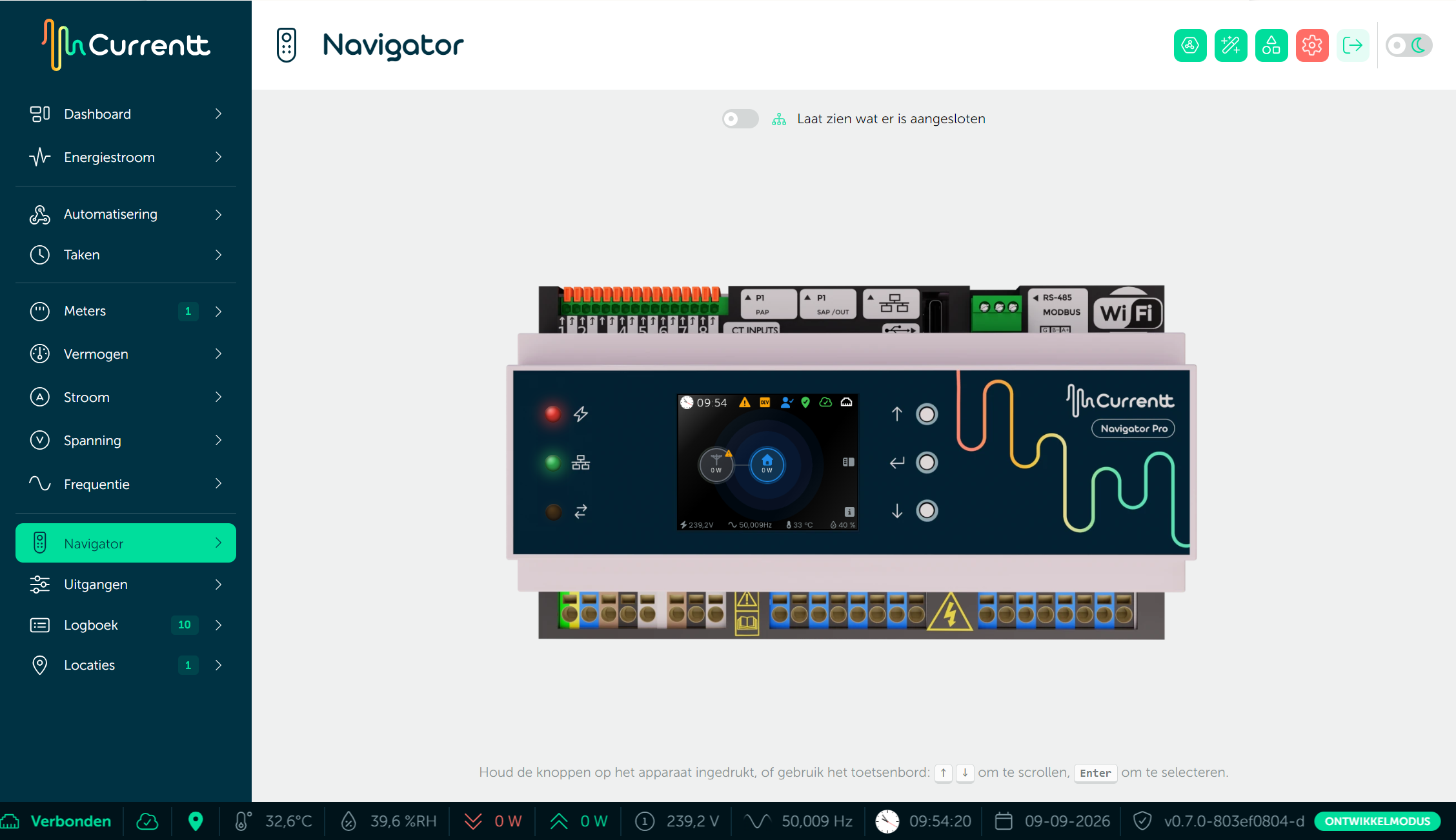Click the 32,6°C temperature reading
The width and height of the screenshot is (1456, 840).
pos(288,821)
